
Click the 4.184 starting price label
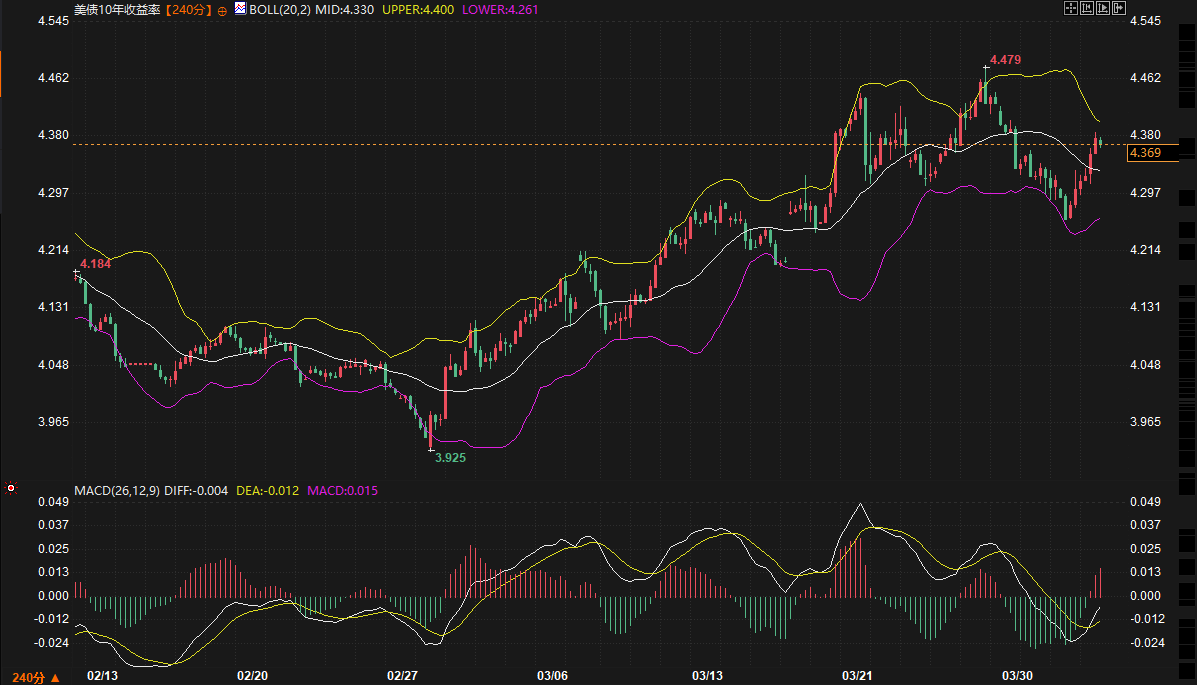point(95,263)
